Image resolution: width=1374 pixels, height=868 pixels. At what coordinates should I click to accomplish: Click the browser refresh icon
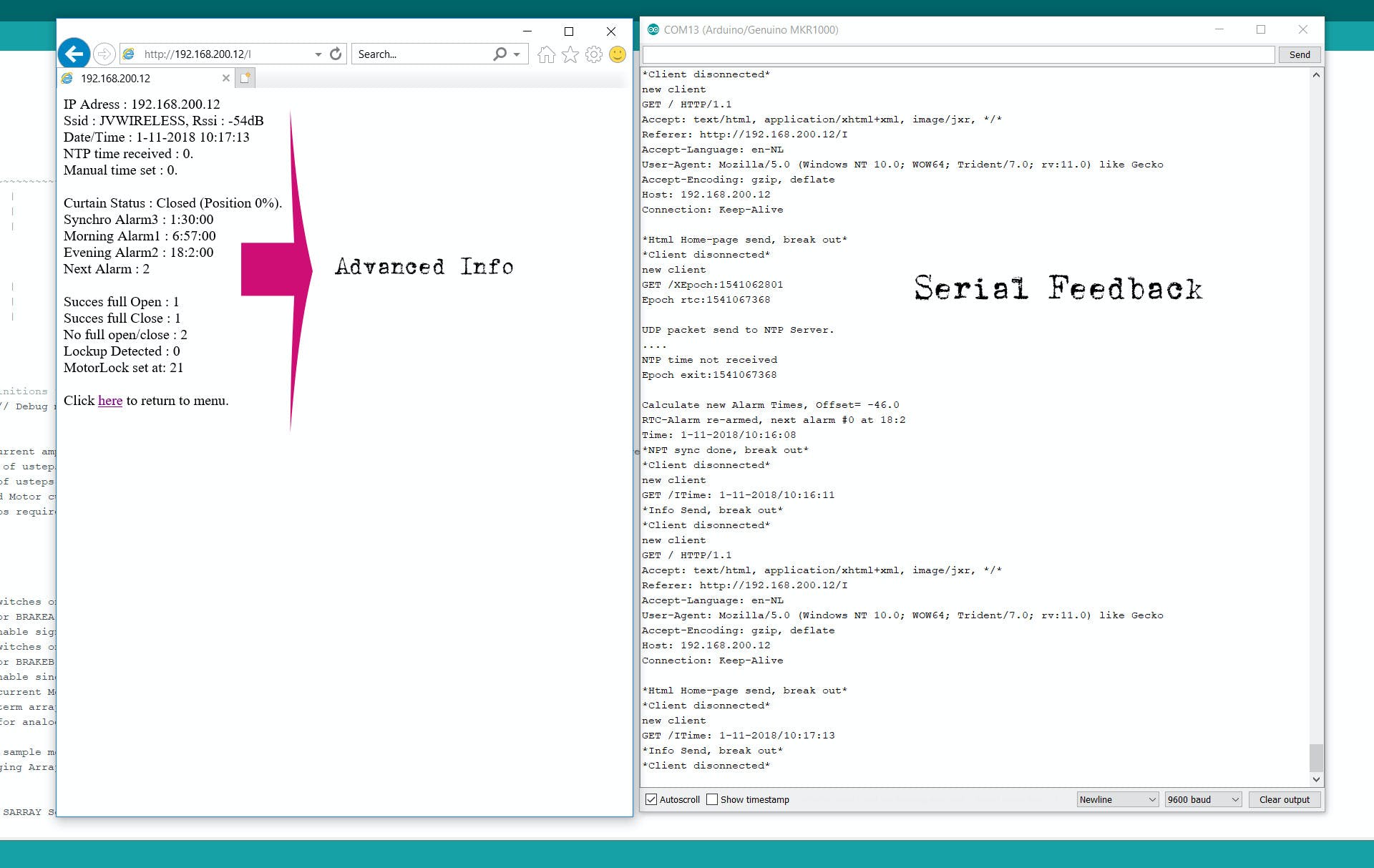(336, 54)
